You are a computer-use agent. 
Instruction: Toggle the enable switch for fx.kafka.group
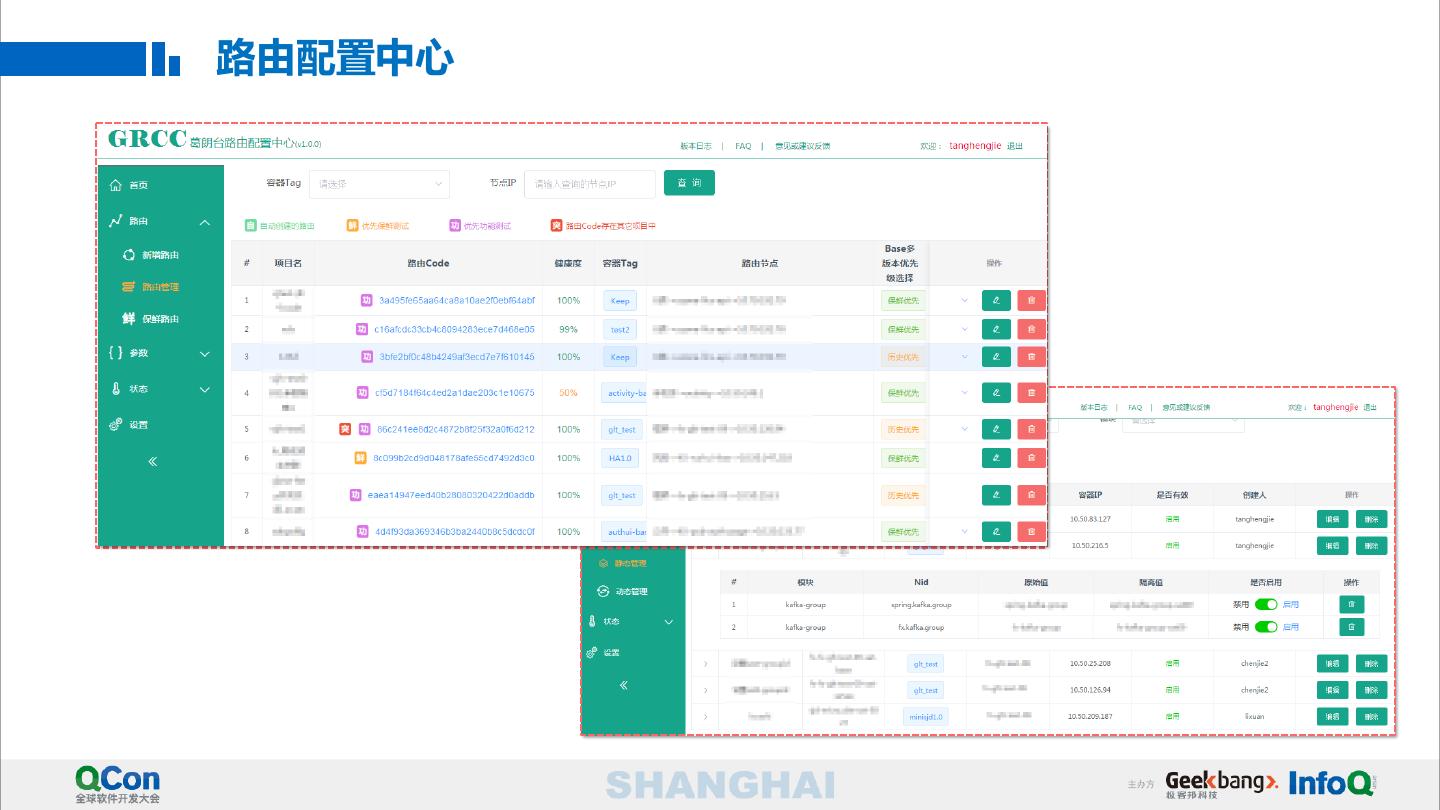[x=1265, y=627]
